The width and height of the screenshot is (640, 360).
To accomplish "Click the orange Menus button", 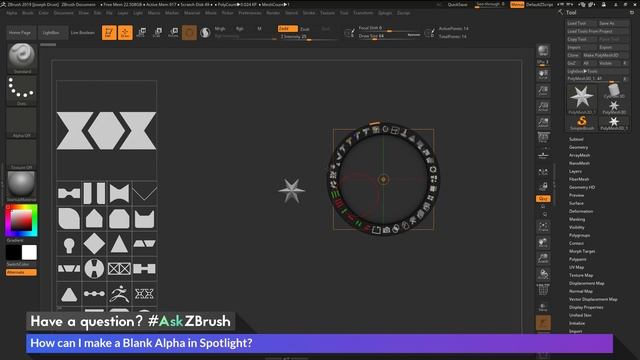I will coord(517,5).
